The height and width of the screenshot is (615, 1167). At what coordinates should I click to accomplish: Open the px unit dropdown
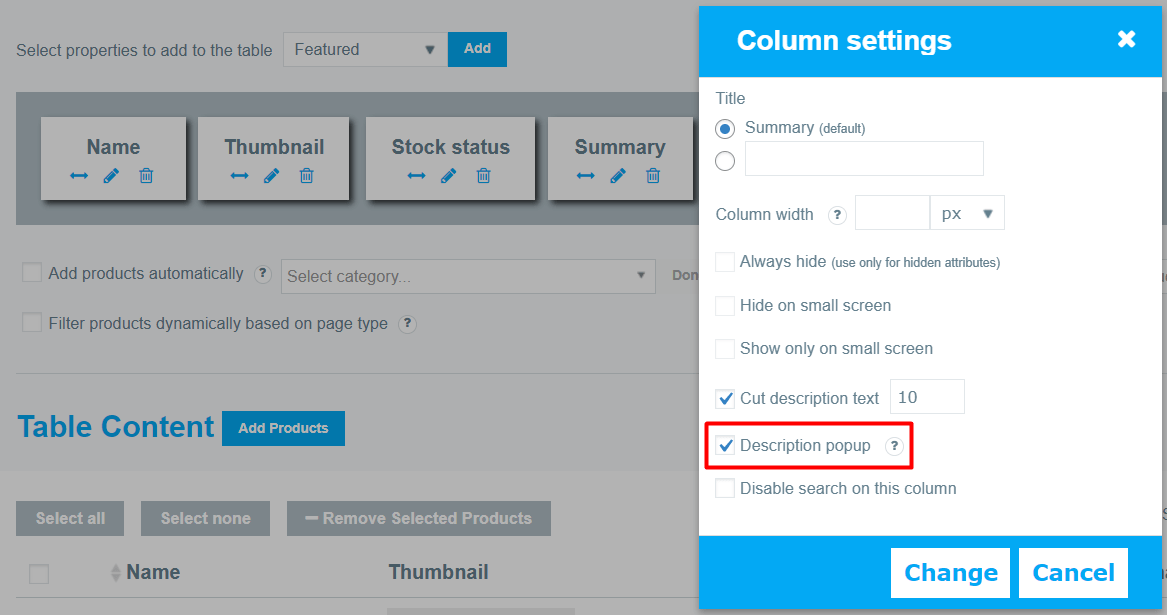[967, 213]
